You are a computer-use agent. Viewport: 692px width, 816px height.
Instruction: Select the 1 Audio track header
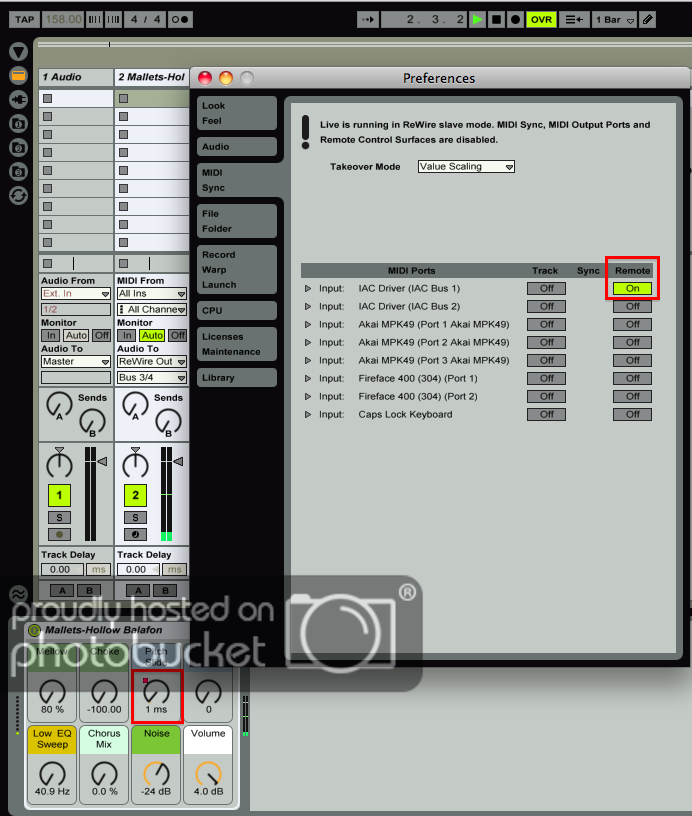point(76,77)
